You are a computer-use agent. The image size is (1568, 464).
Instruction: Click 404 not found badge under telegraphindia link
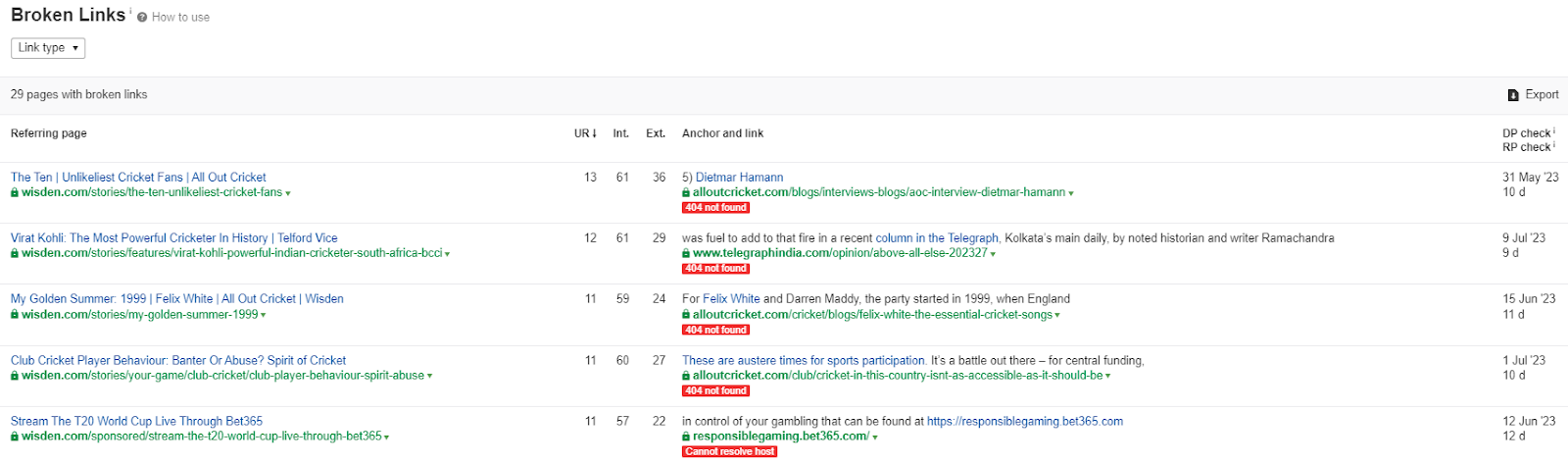tap(715, 269)
